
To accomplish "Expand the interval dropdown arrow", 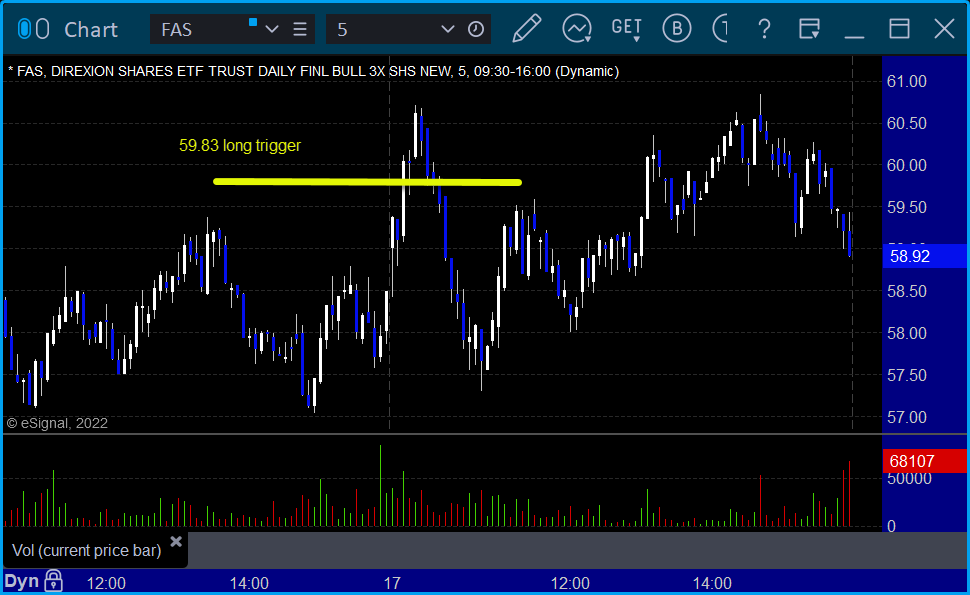I will [x=448, y=29].
